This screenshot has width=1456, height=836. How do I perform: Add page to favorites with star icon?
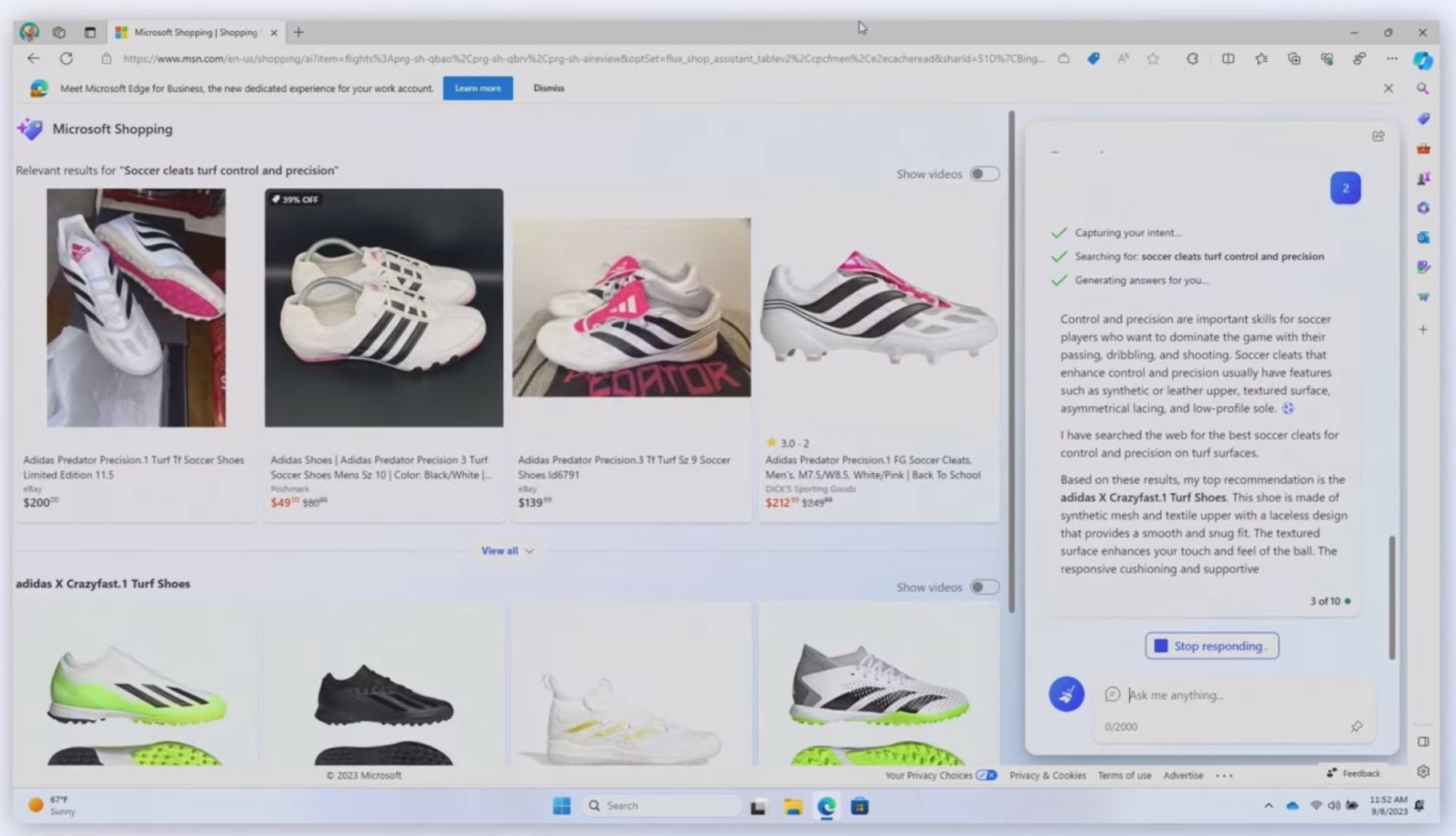(x=1152, y=58)
